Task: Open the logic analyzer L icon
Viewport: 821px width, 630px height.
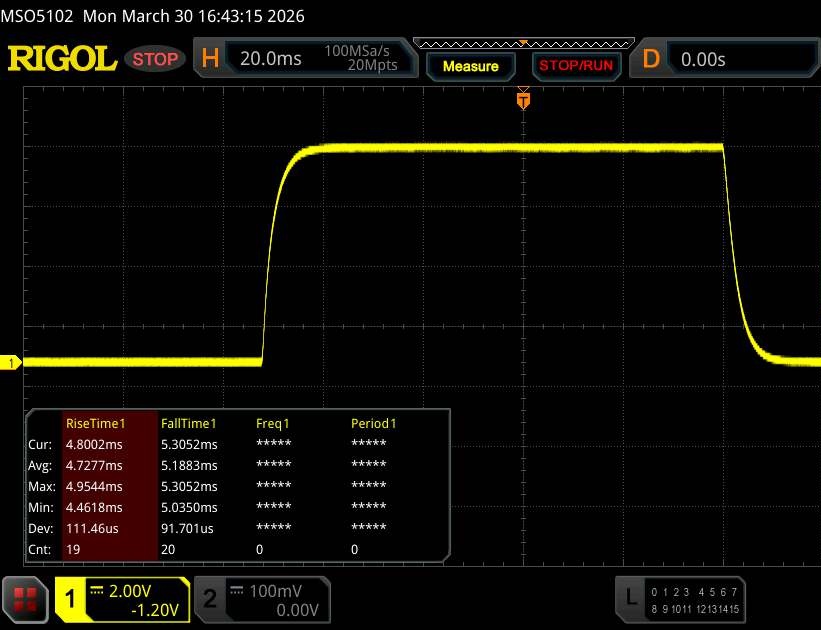Action: 630,598
